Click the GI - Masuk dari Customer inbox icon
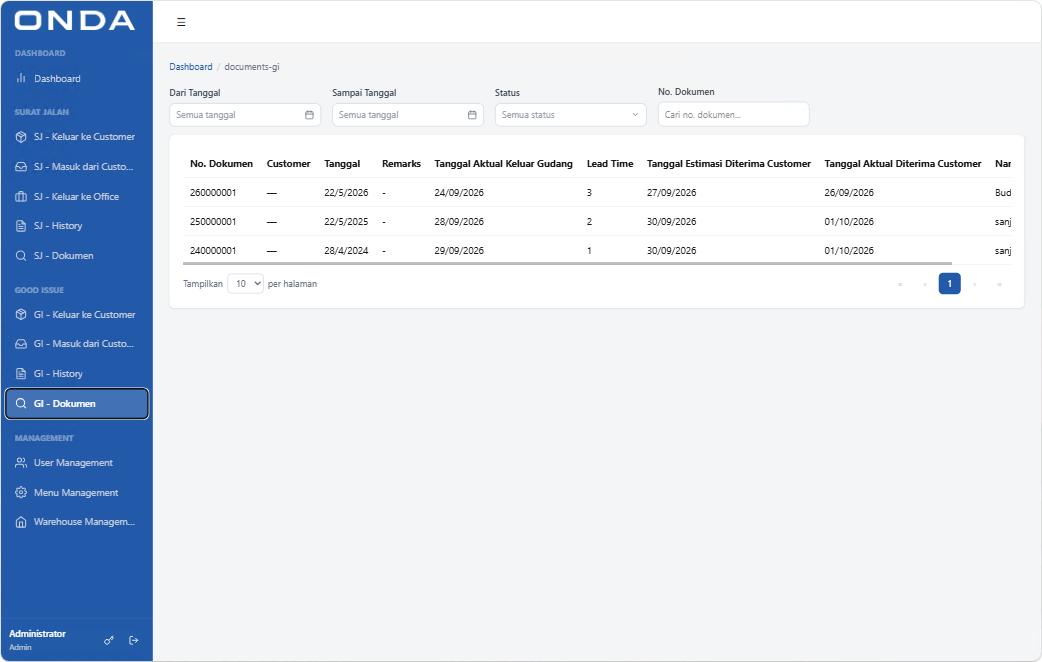1042x662 pixels. (x=21, y=344)
